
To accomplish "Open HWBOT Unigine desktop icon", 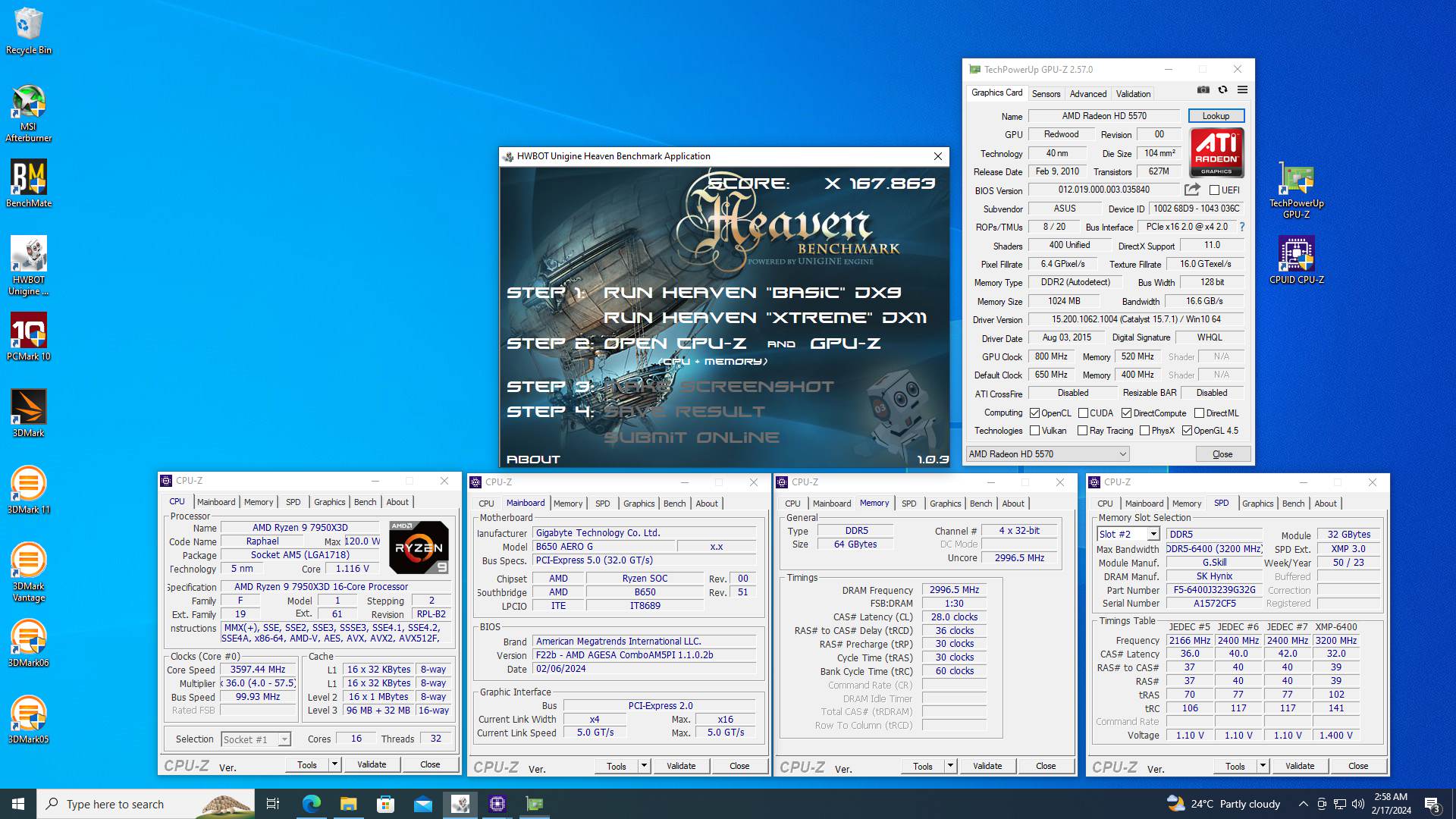I will click(x=28, y=265).
